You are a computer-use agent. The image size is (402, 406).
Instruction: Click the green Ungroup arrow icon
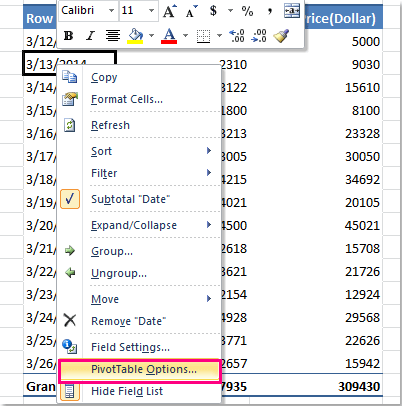pyautogui.click(x=70, y=273)
